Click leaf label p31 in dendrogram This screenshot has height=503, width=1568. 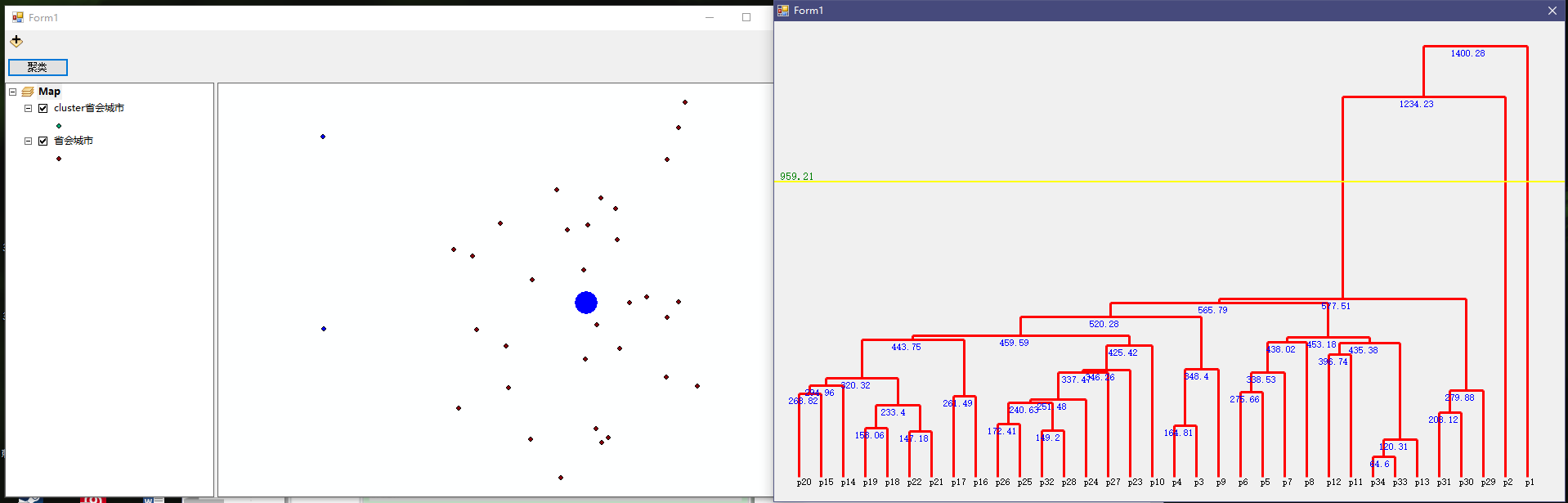[x=1444, y=482]
